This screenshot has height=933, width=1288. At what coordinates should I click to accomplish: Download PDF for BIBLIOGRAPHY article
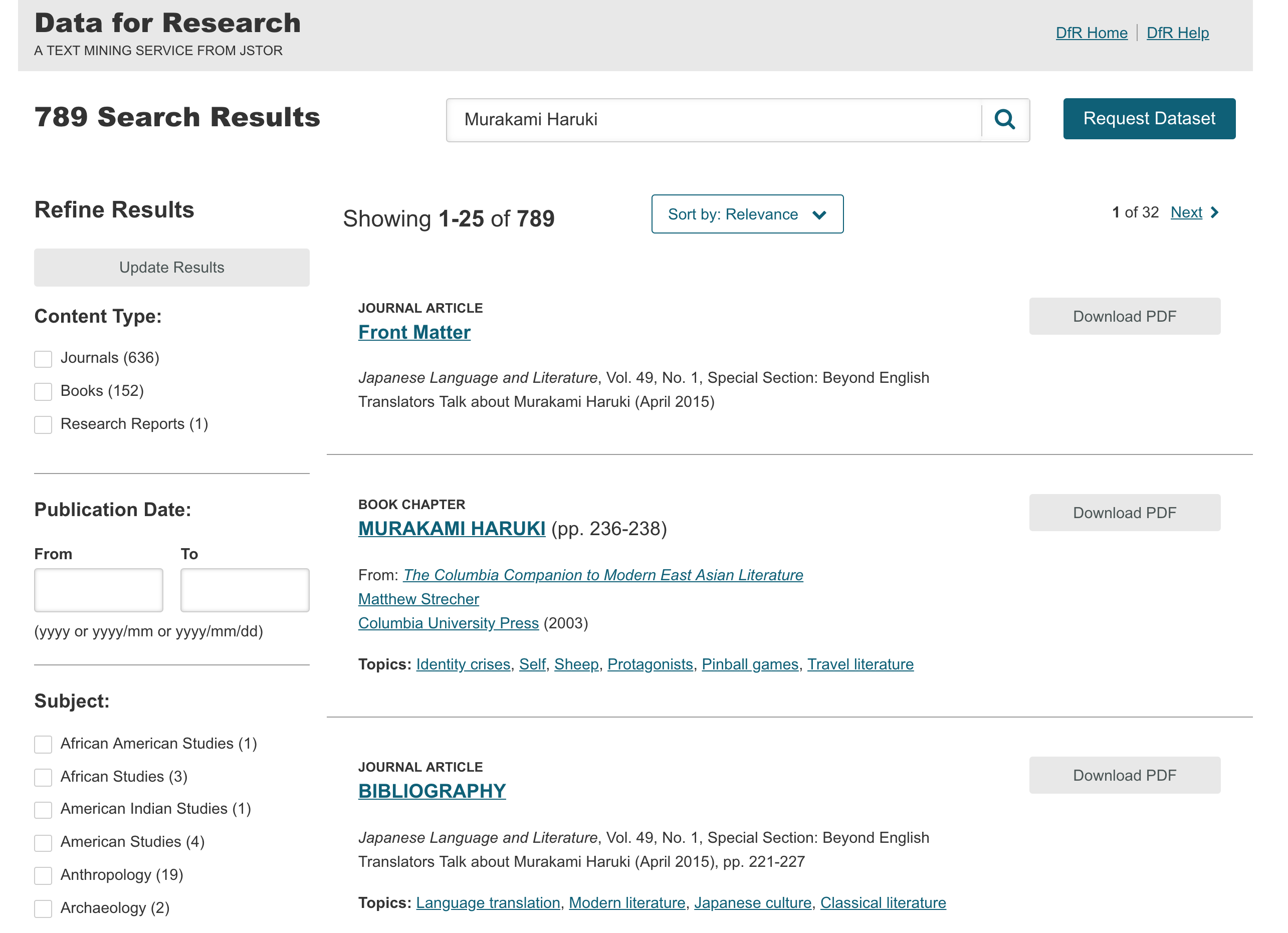pyautogui.click(x=1125, y=776)
